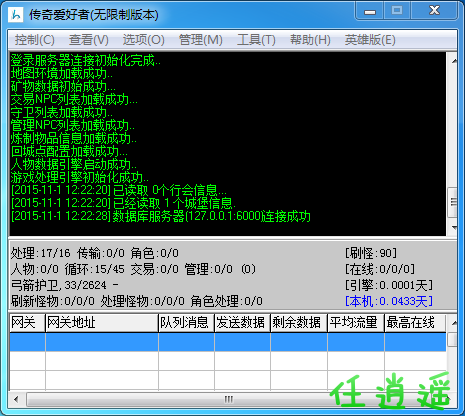This screenshot has height=416, width=465.
Task: Click log panel scroll-down arrow
Action: [454, 228]
